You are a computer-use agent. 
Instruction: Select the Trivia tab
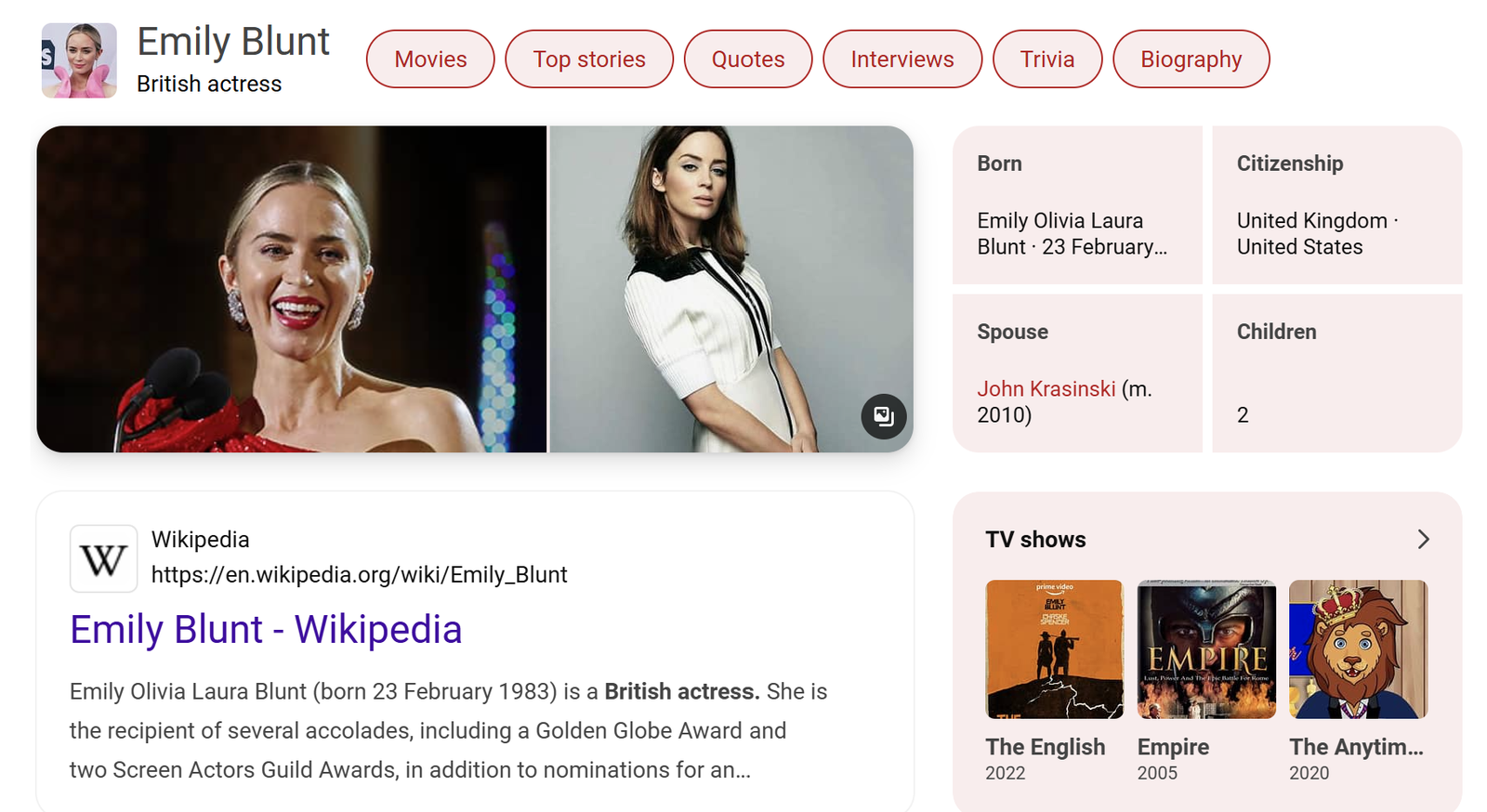coord(1046,59)
